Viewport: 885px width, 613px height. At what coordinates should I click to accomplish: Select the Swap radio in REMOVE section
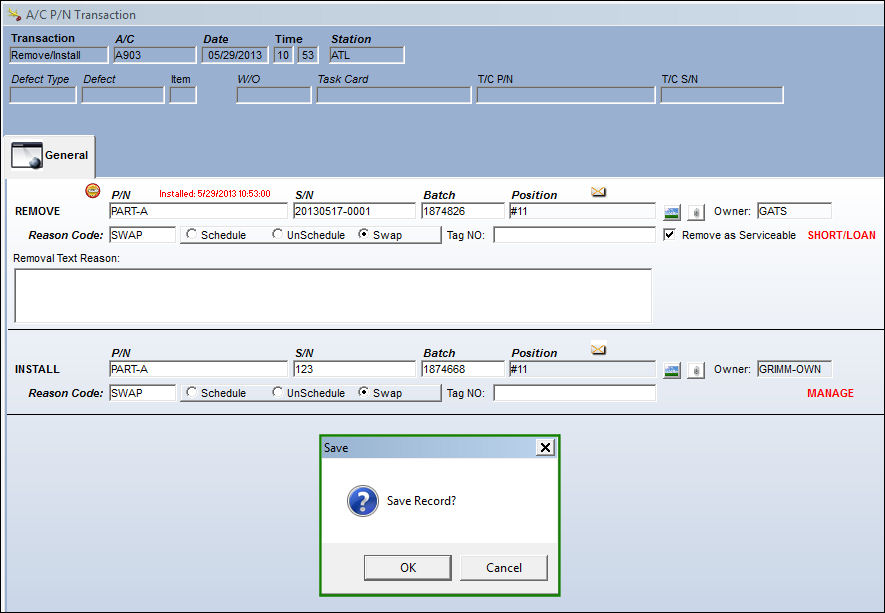363,234
